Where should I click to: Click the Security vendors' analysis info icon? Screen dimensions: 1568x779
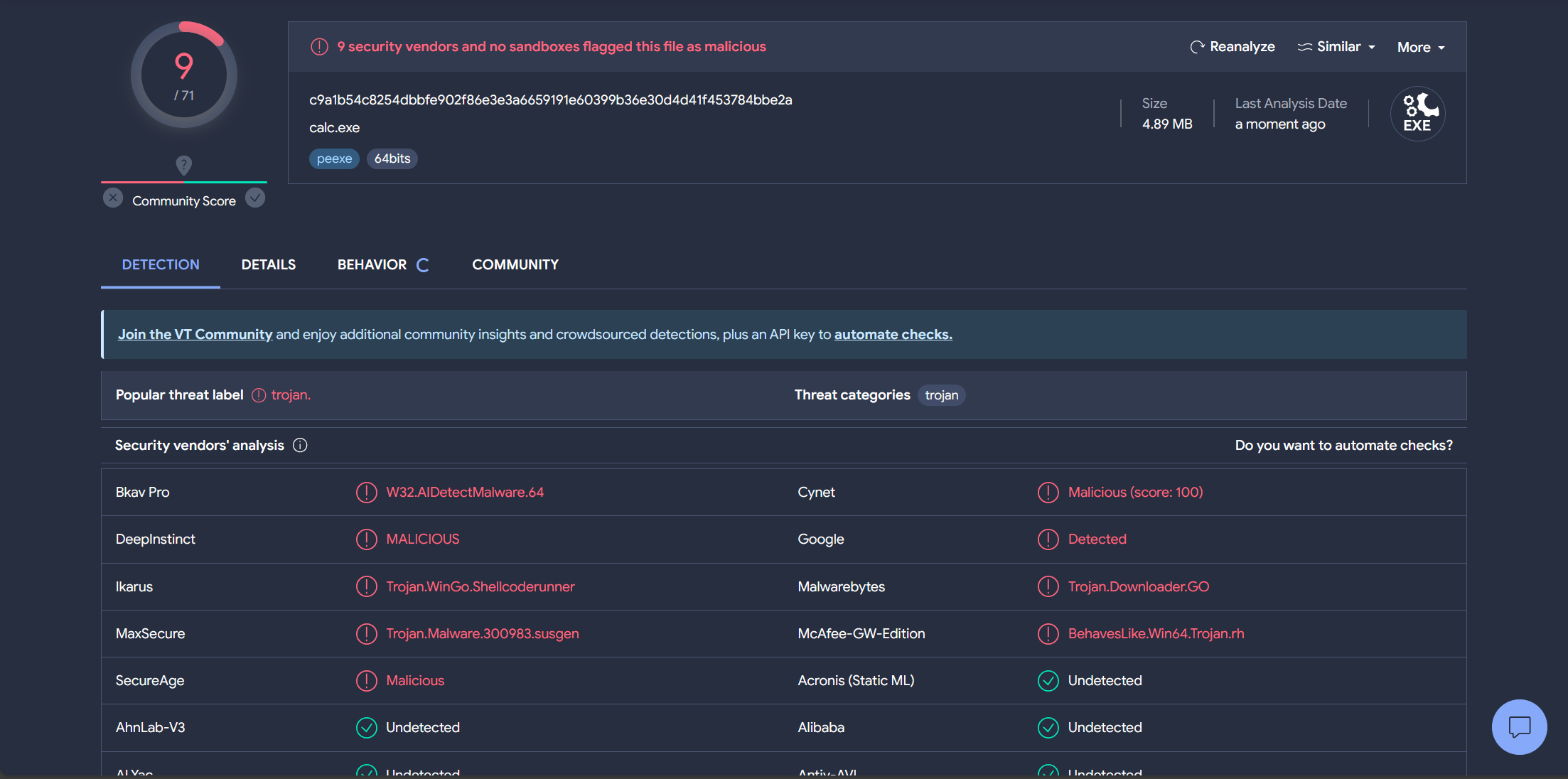300,445
